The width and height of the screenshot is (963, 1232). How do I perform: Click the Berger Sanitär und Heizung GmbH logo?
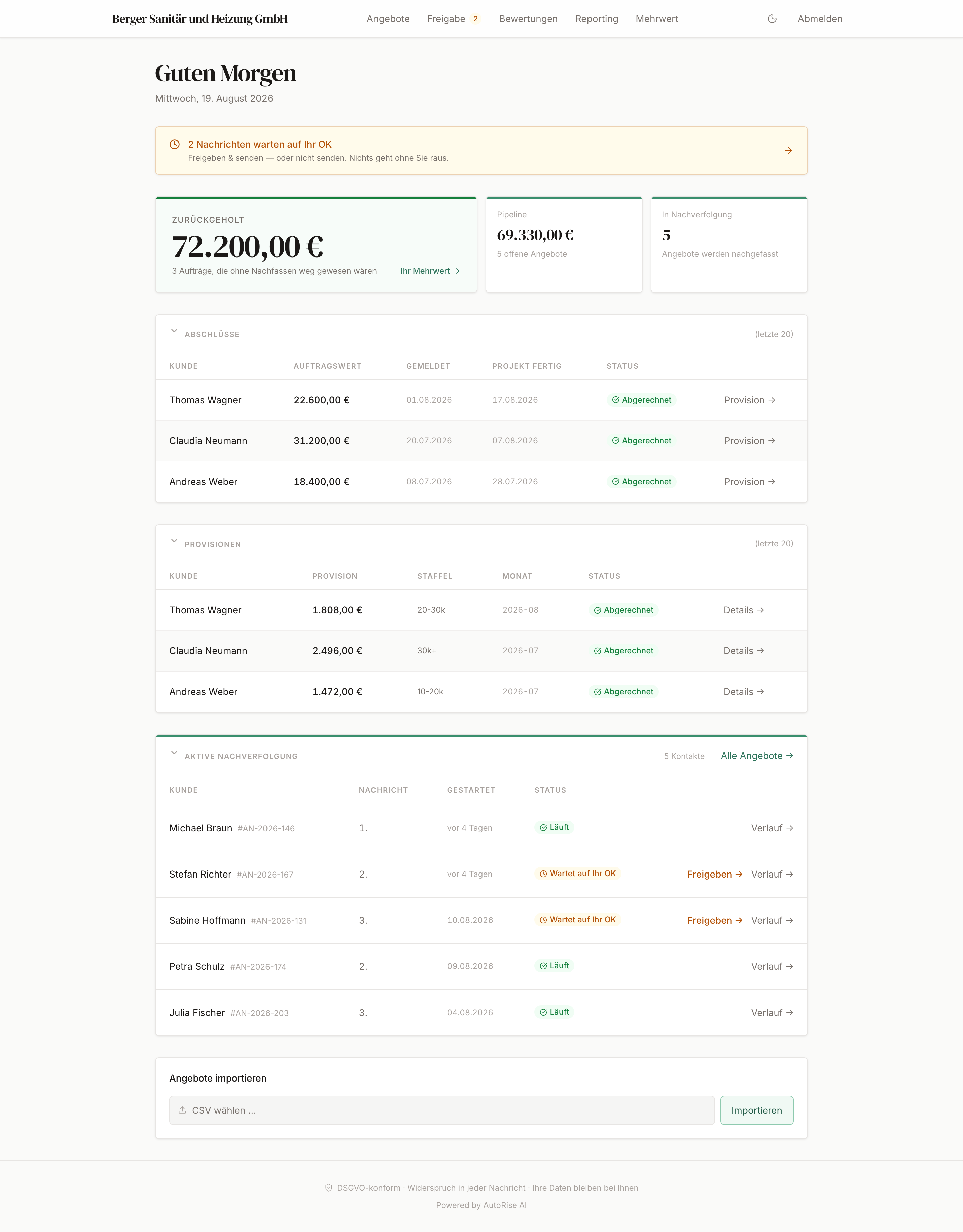pyautogui.click(x=200, y=19)
